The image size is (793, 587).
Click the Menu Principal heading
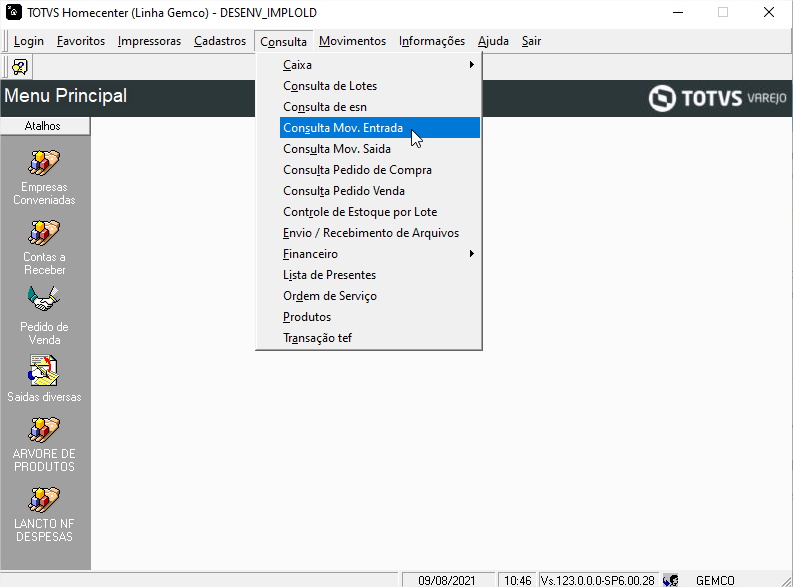[66, 96]
